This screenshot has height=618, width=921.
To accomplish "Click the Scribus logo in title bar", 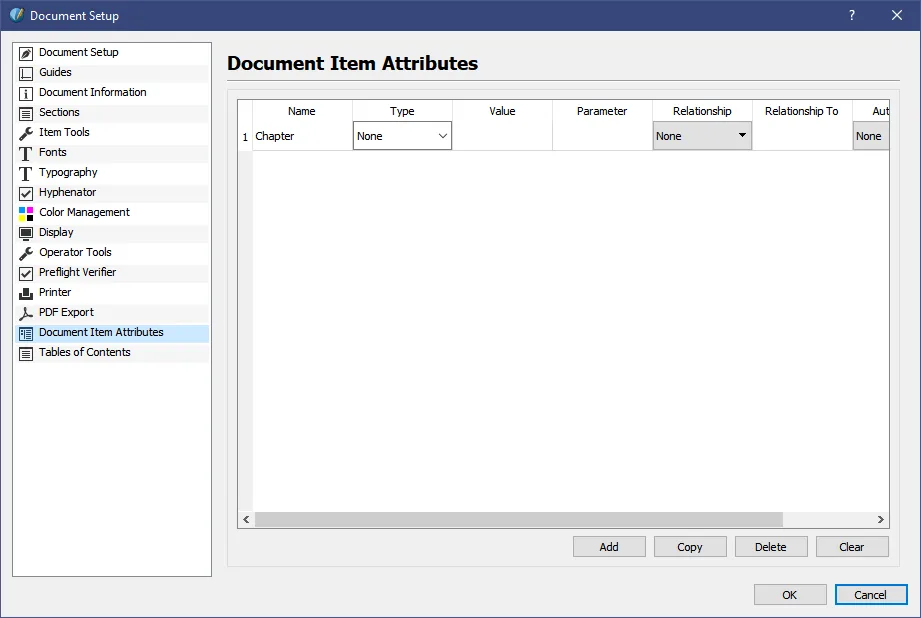I will (17, 15).
